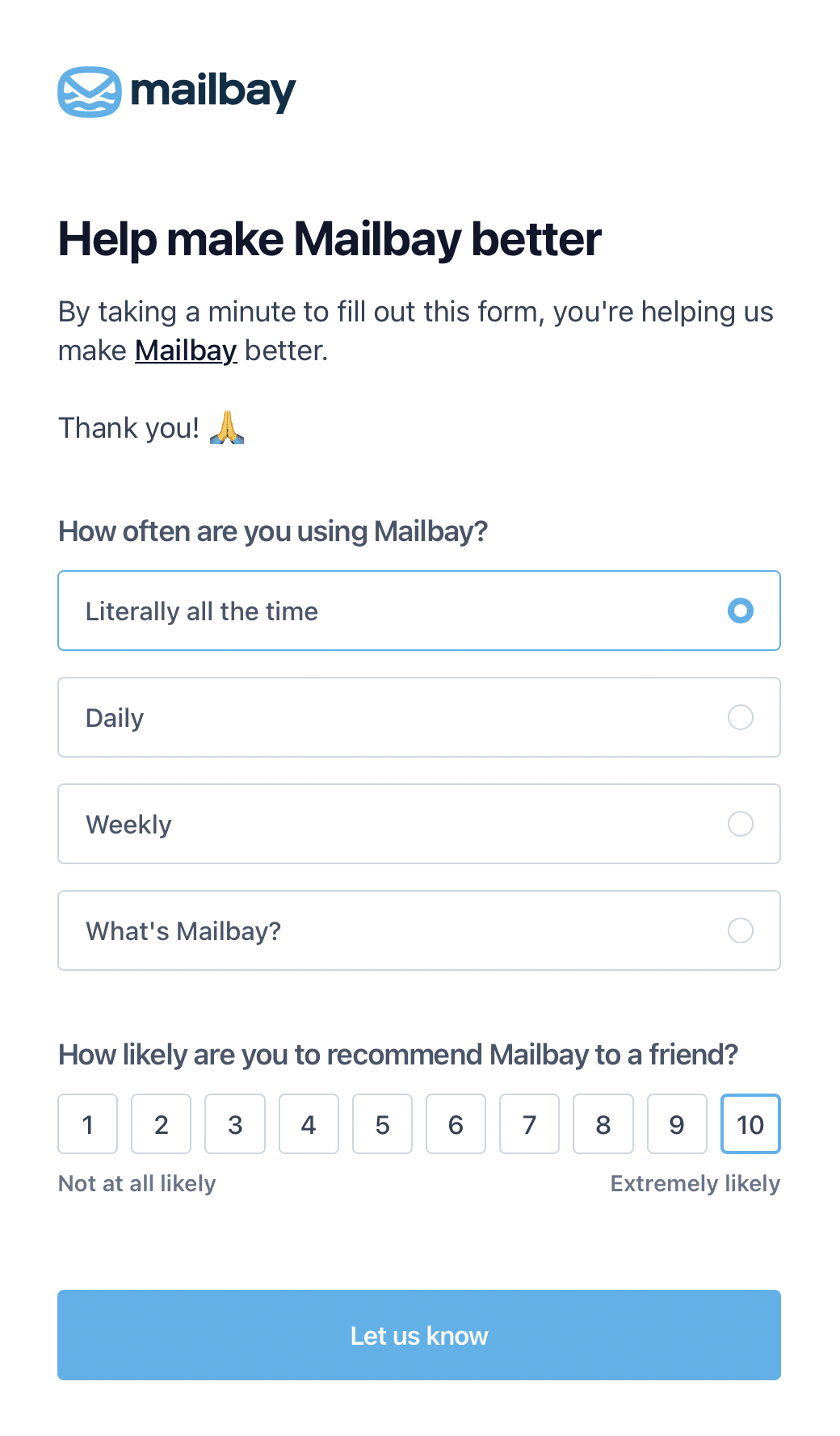Select the highlighted 10 rating box
Viewport: 840px width, 1436px height.
[750, 1124]
